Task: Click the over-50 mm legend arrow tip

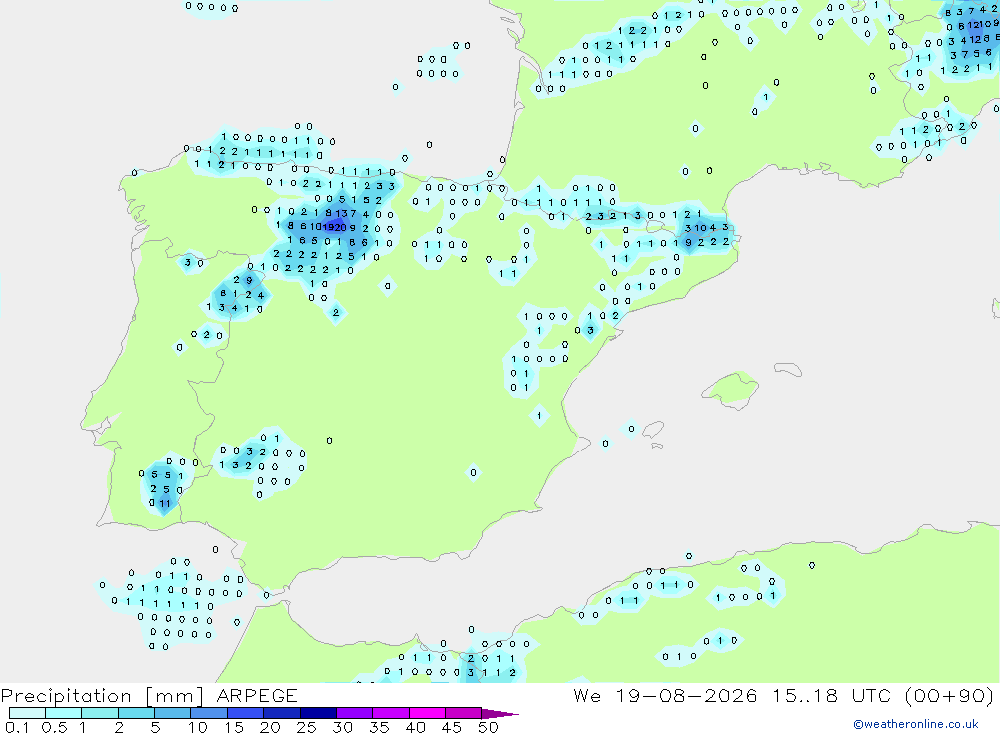Action: 500,713
